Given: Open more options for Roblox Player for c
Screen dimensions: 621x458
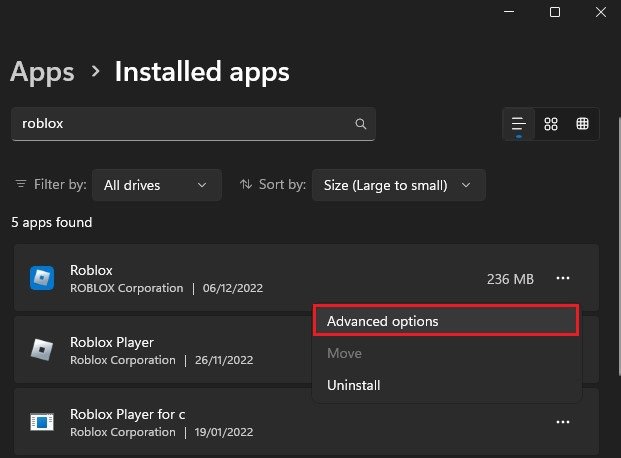Looking at the screenshot, I should 564,422.
